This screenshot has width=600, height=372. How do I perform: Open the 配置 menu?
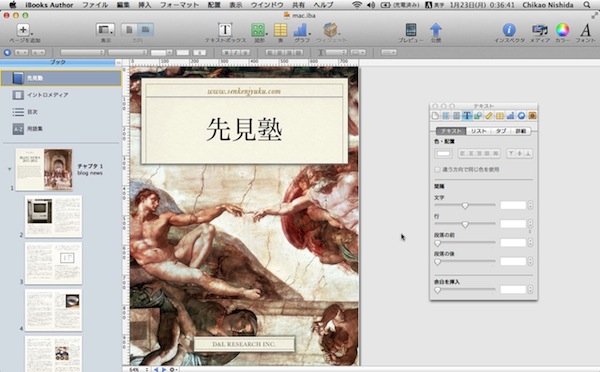click(x=214, y=5)
